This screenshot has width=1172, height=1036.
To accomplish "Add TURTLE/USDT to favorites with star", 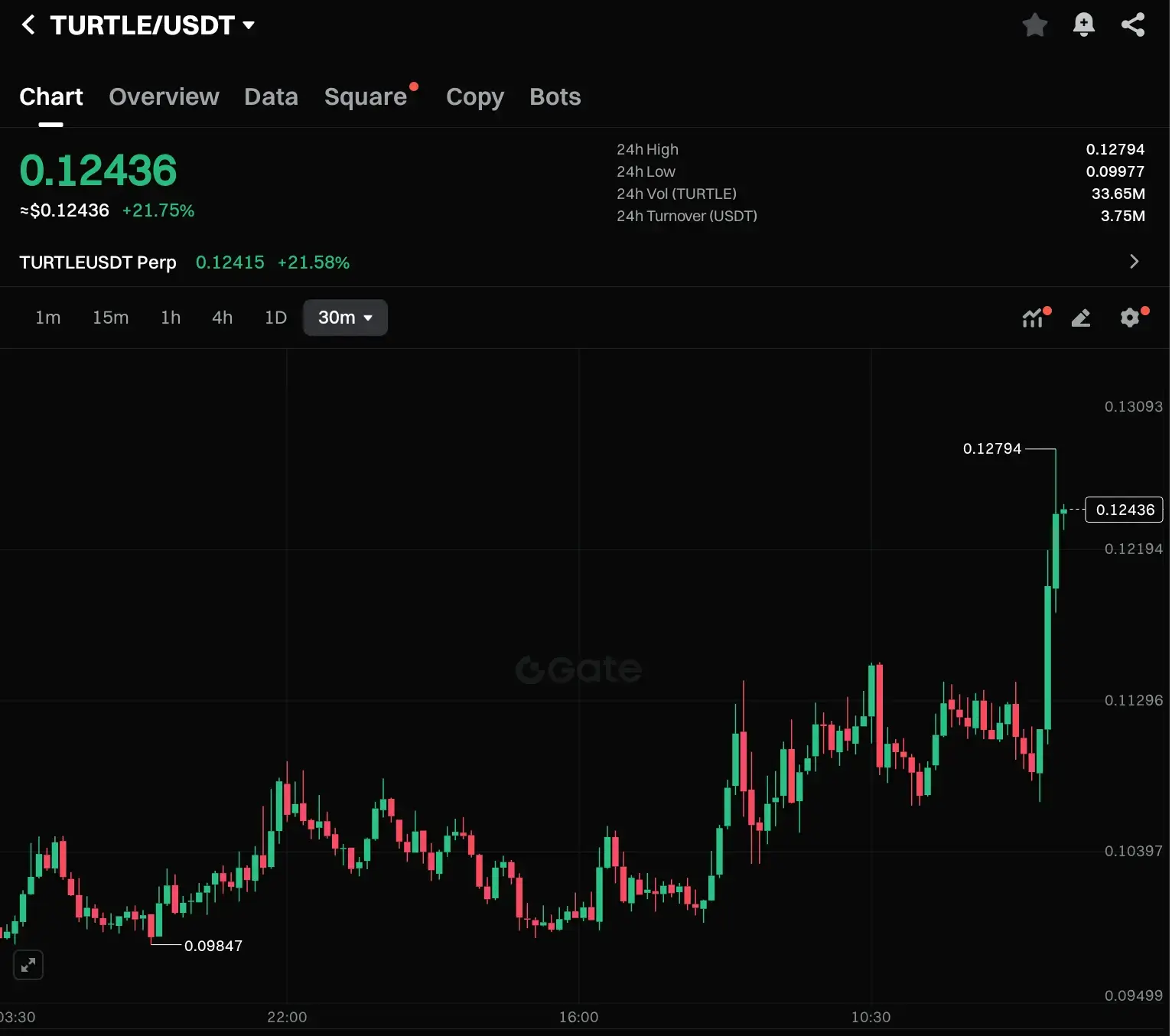I will [1035, 25].
